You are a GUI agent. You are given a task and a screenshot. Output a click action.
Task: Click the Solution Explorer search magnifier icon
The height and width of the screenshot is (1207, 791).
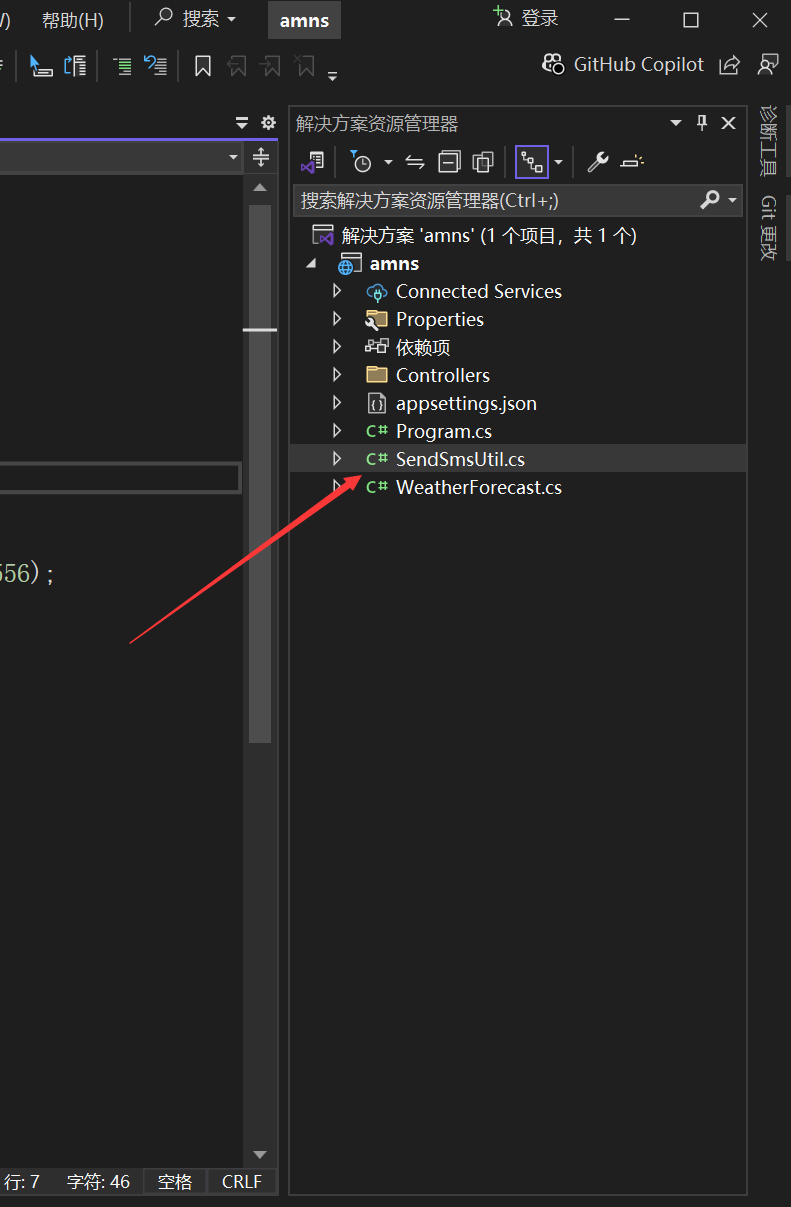(x=710, y=200)
